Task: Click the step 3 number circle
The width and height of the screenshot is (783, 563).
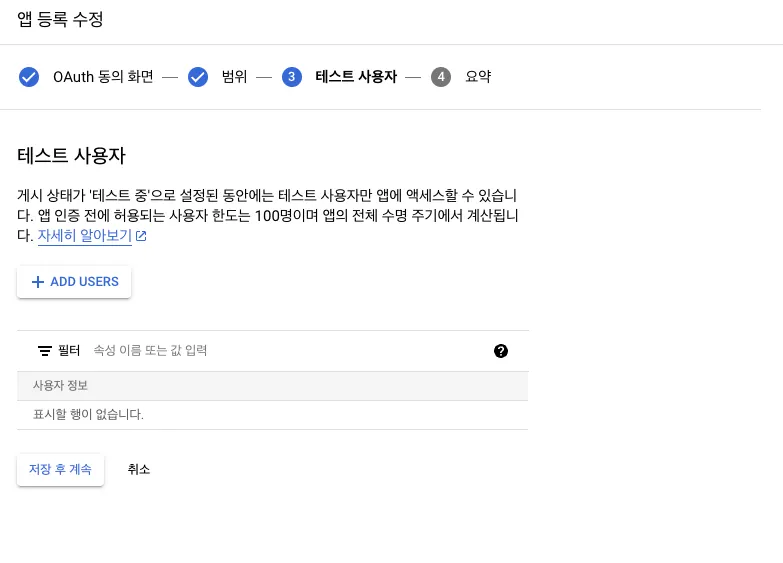Action: (292, 77)
